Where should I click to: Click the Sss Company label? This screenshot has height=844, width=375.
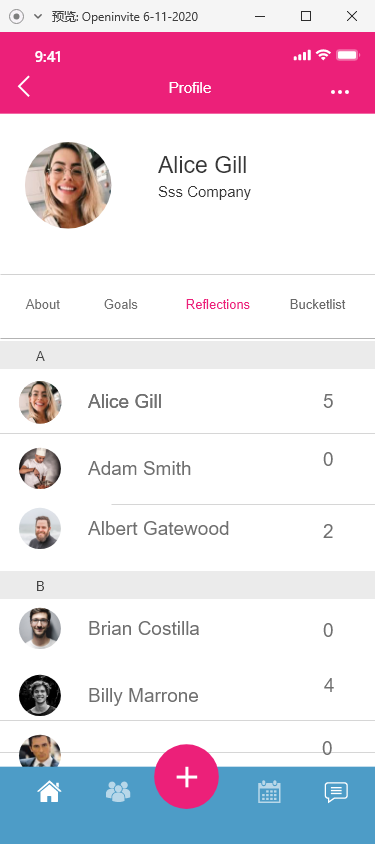point(204,192)
